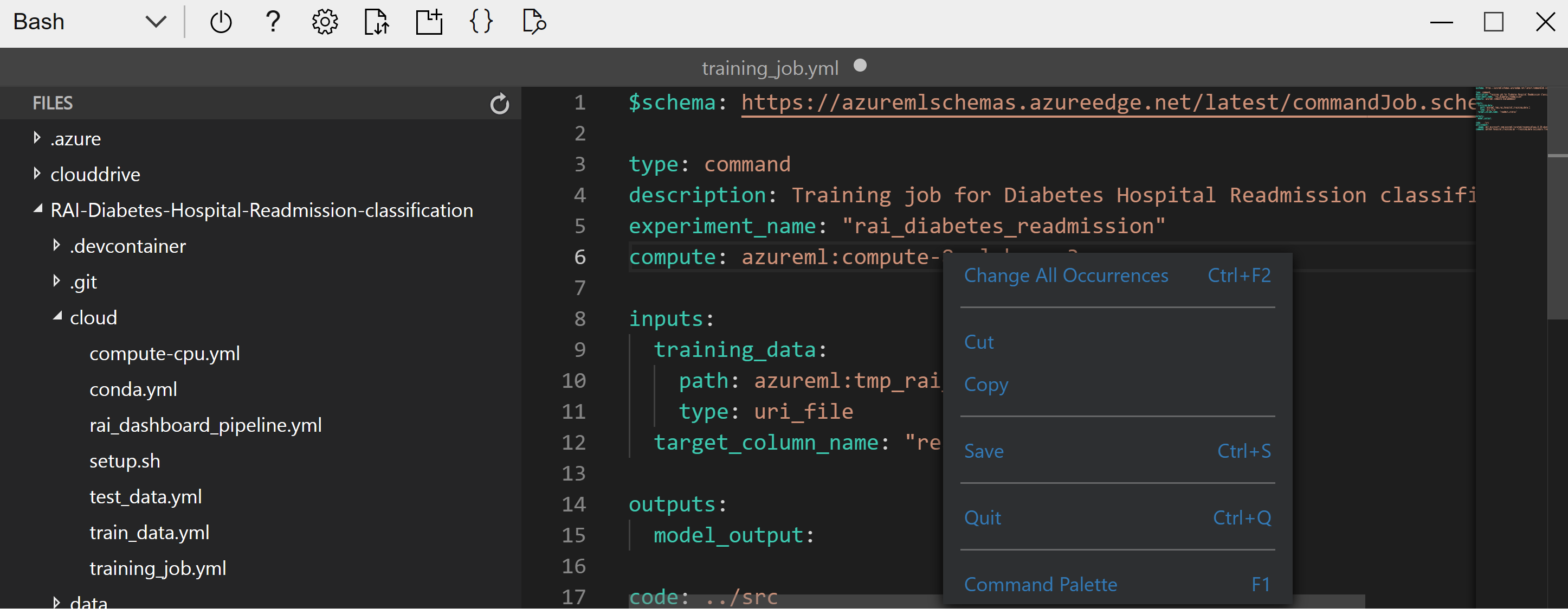
Task: Click the upload/export terminal icon
Action: pyautogui.click(x=376, y=20)
